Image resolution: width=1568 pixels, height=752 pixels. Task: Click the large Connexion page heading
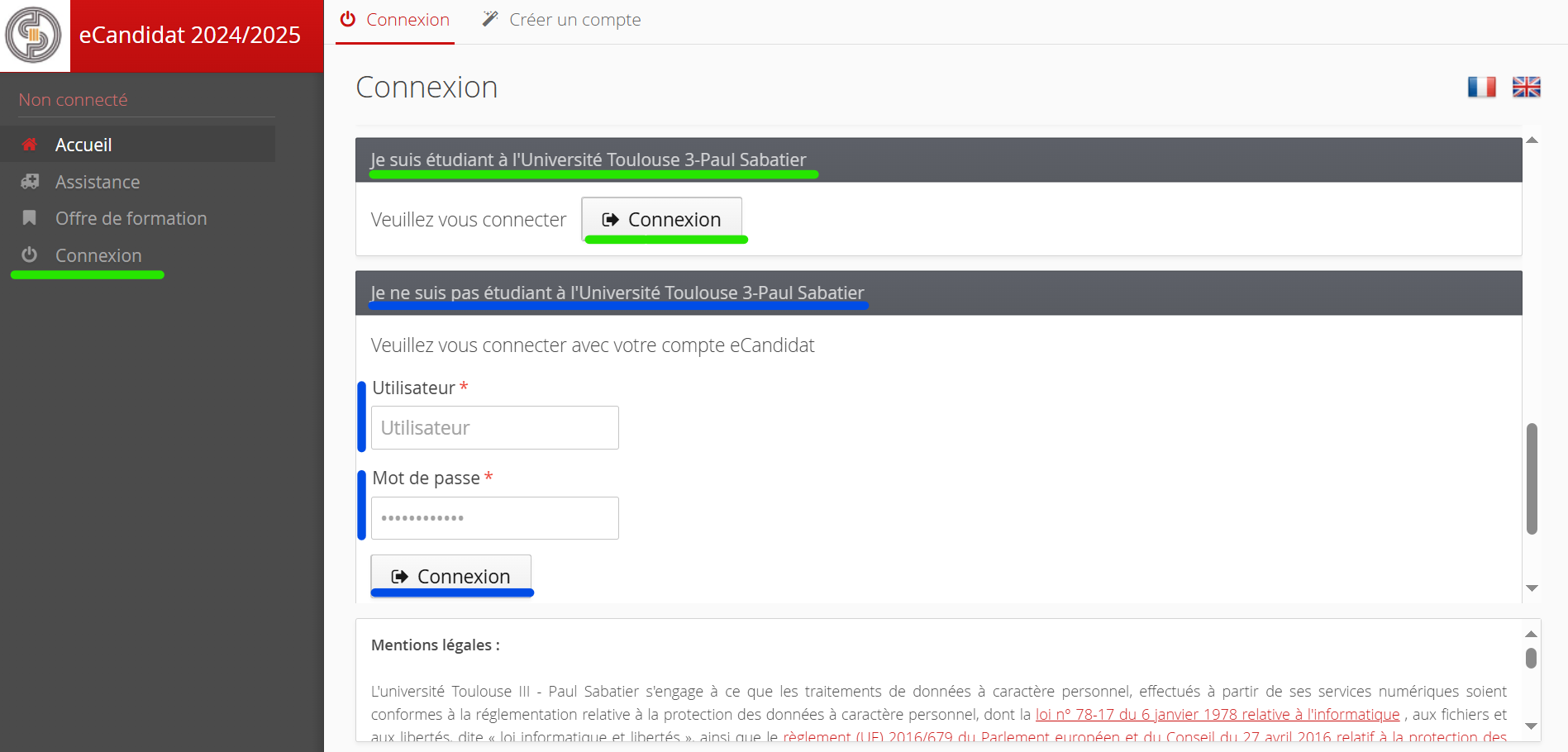[427, 87]
